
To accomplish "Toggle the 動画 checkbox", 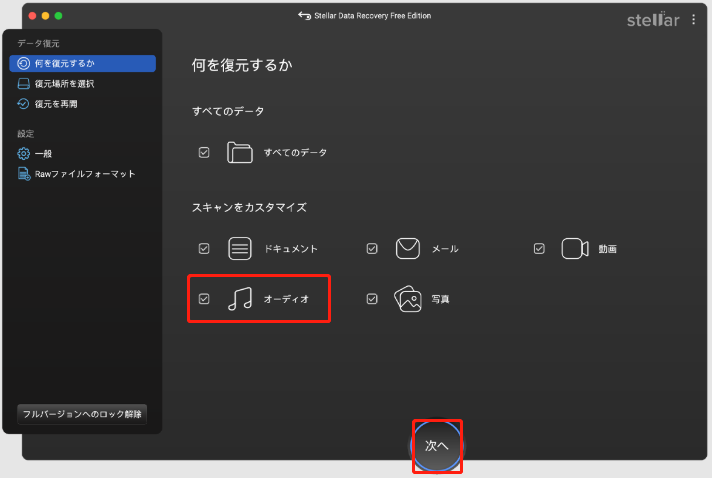I will 539,249.
